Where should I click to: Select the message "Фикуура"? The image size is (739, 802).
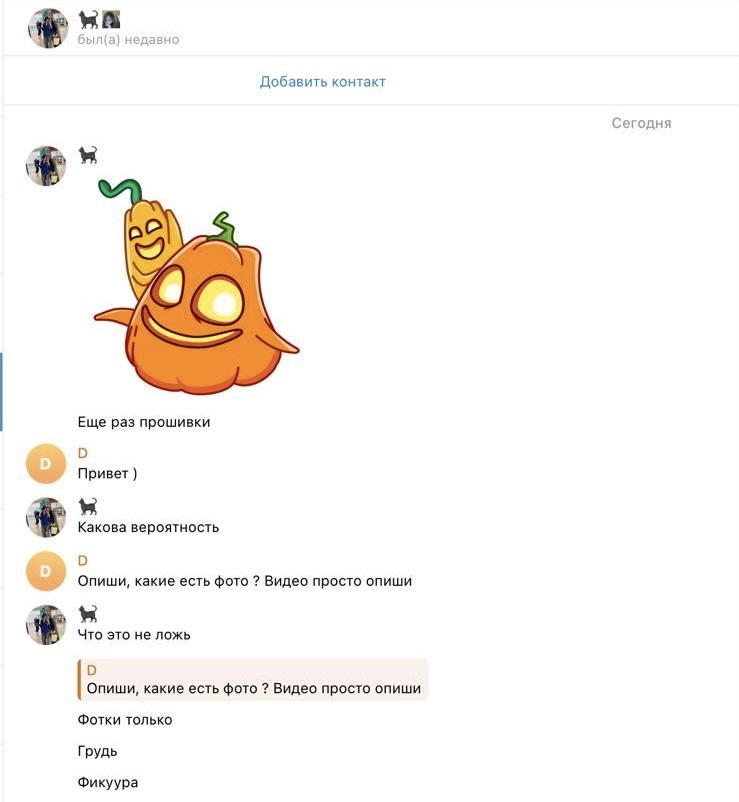pos(108,783)
